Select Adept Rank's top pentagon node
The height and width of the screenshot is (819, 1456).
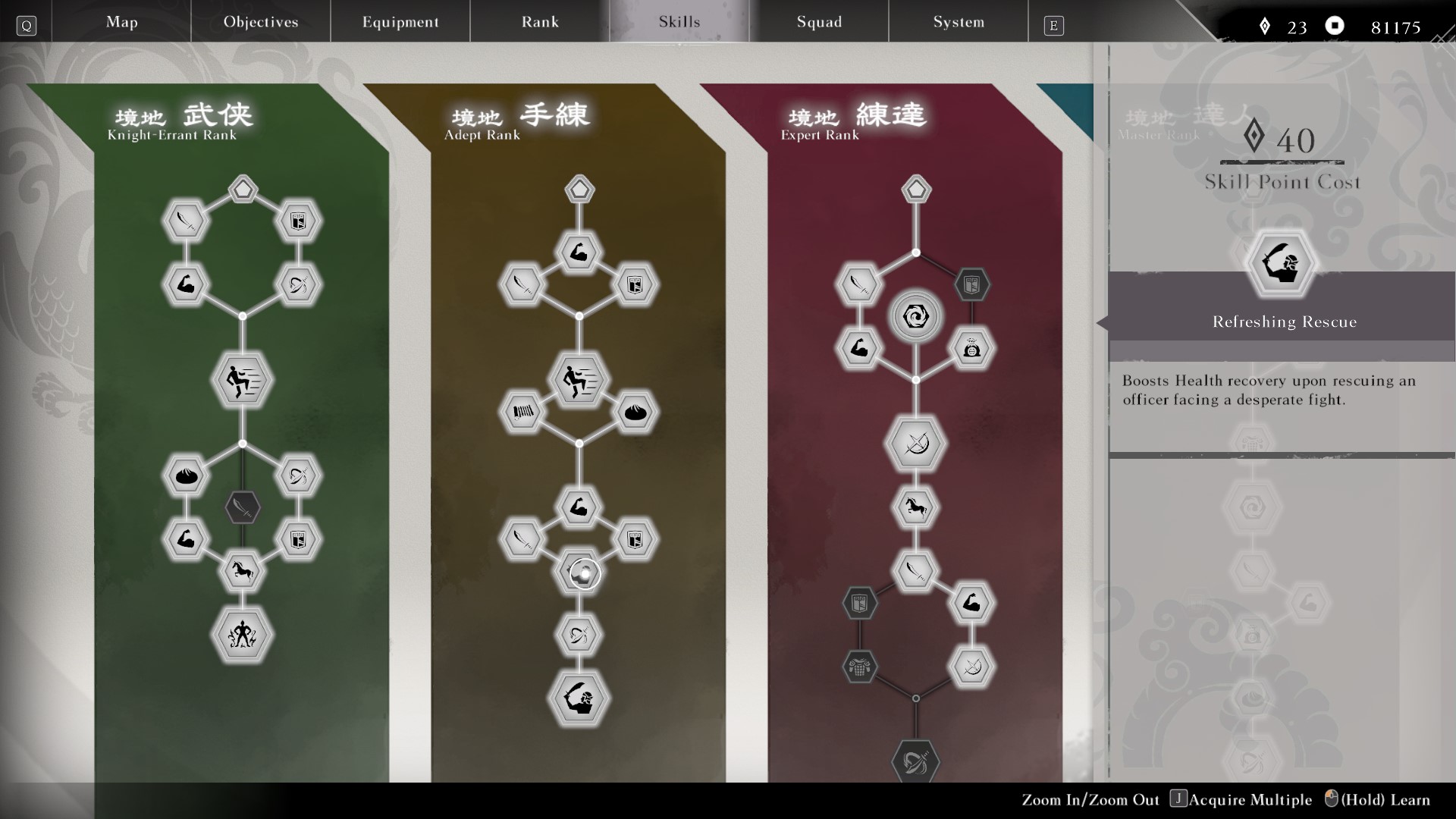tap(579, 189)
